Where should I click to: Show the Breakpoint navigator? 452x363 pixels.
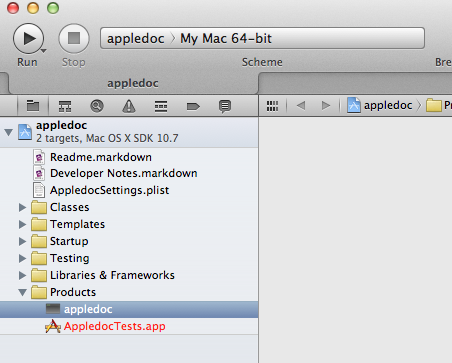pyautogui.click(x=193, y=106)
